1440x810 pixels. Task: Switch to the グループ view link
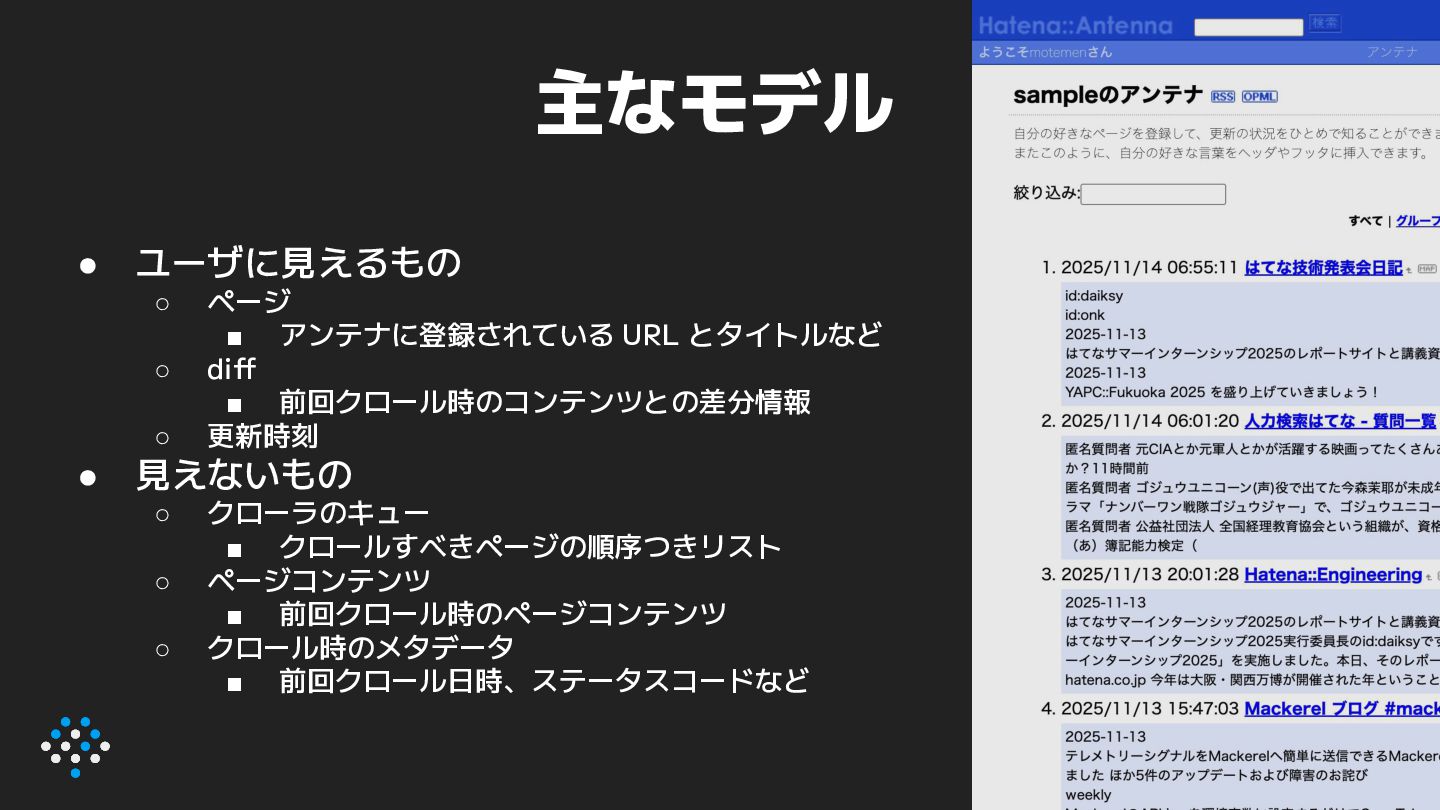pyautogui.click(x=1418, y=221)
